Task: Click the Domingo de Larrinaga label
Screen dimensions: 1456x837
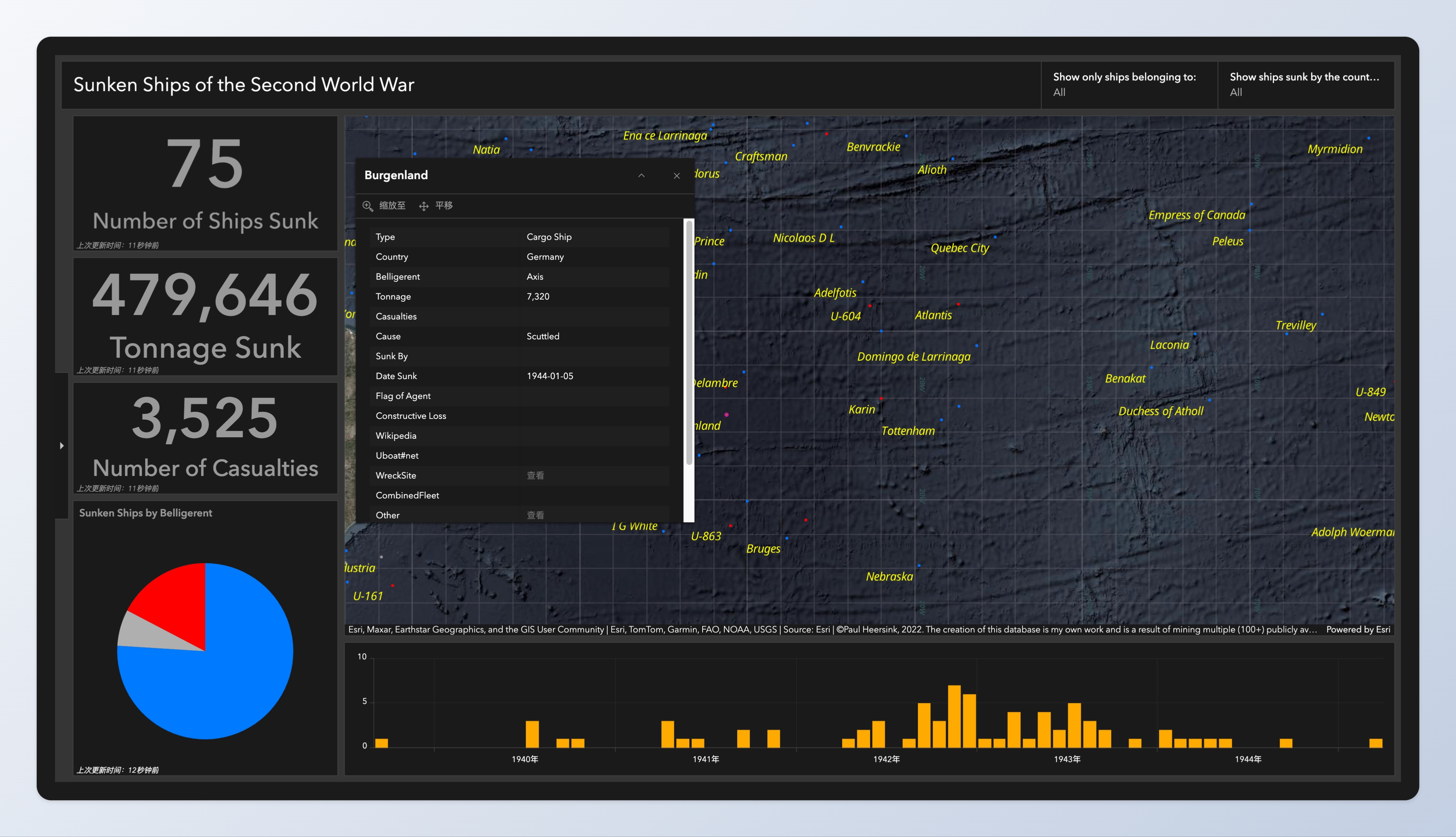Action: click(913, 356)
